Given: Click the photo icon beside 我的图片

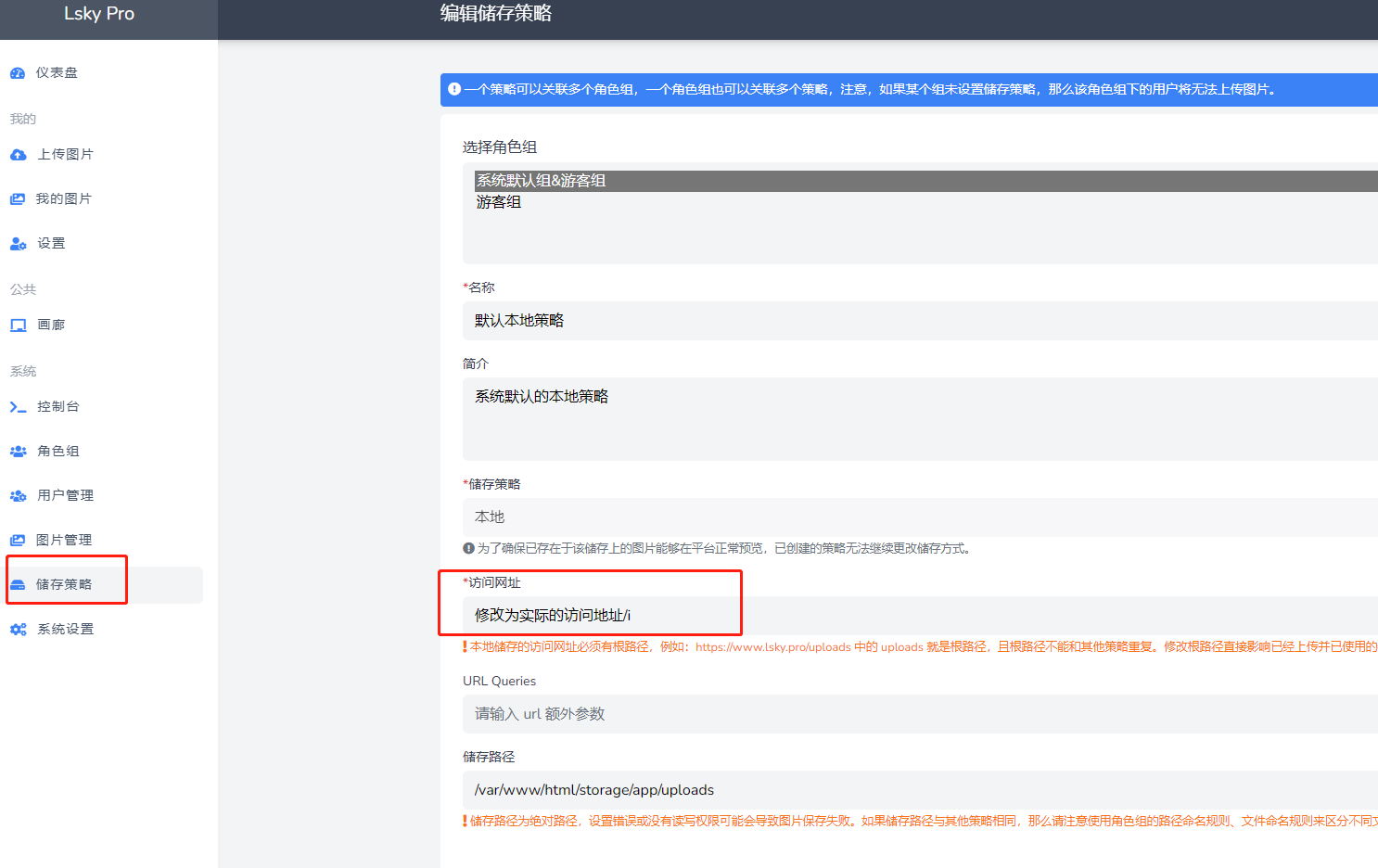Looking at the screenshot, I should pos(18,199).
